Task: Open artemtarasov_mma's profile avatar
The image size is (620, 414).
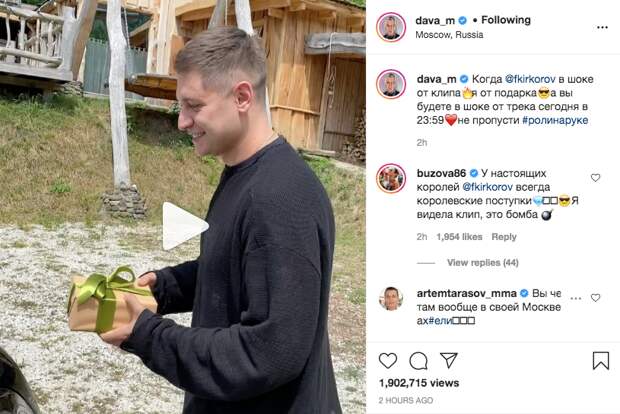Action: pyautogui.click(x=391, y=299)
